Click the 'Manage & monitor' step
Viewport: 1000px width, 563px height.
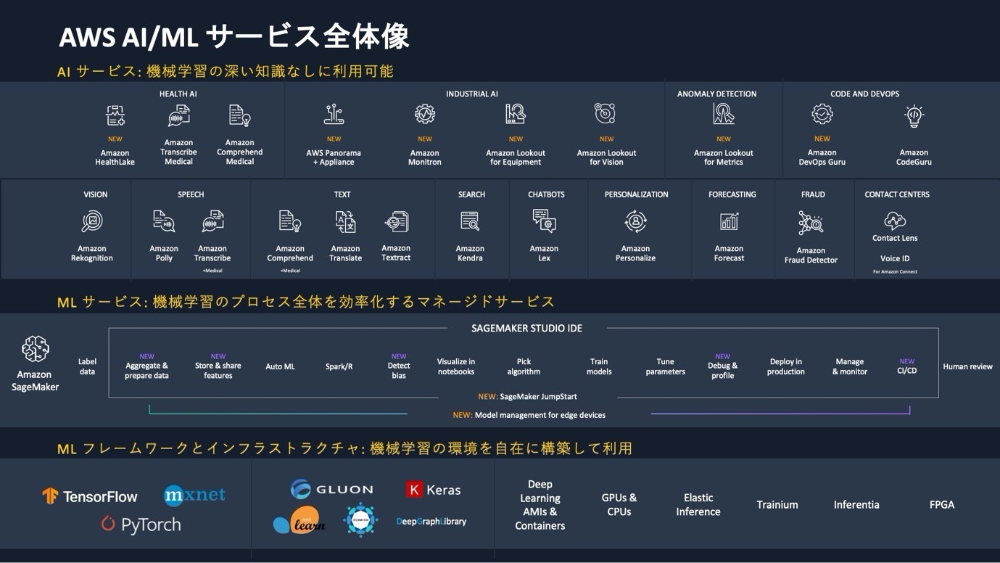(849, 367)
